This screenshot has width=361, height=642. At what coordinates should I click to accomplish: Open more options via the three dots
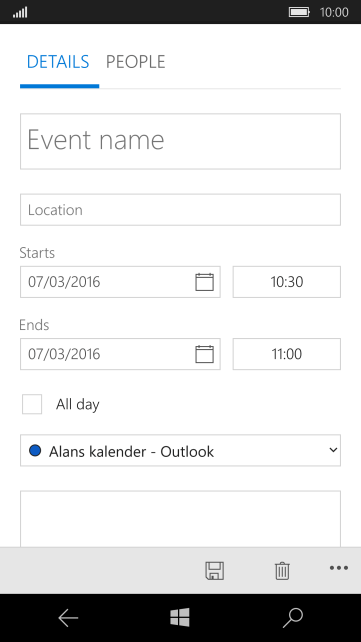[339, 568]
